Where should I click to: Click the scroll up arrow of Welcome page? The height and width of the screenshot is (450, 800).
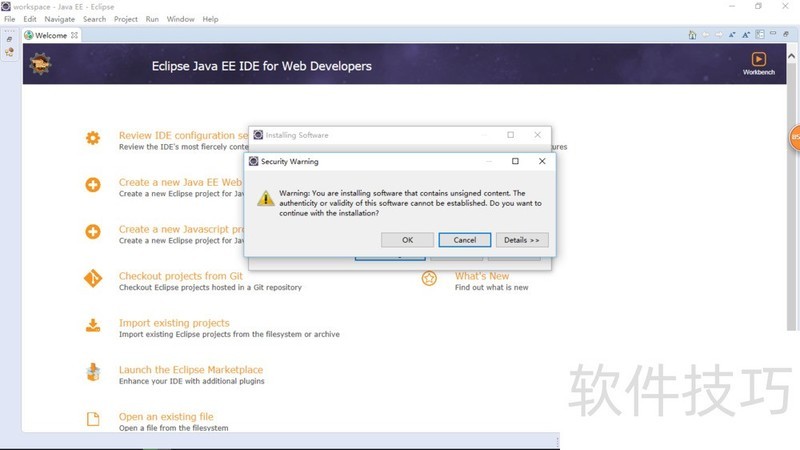pyautogui.click(x=791, y=56)
